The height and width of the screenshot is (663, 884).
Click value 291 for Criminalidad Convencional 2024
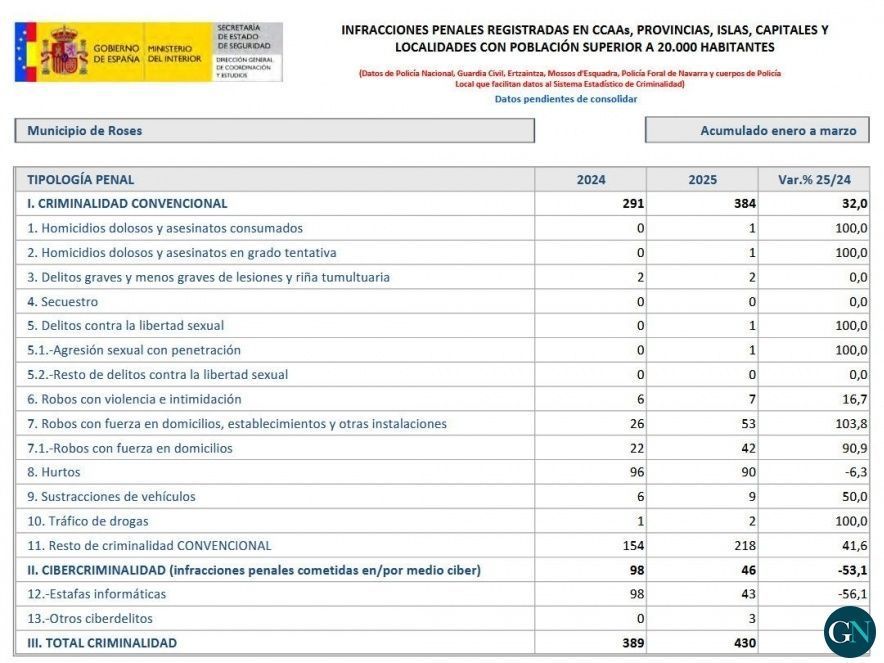pyautogui.click(x=633, y=204)
